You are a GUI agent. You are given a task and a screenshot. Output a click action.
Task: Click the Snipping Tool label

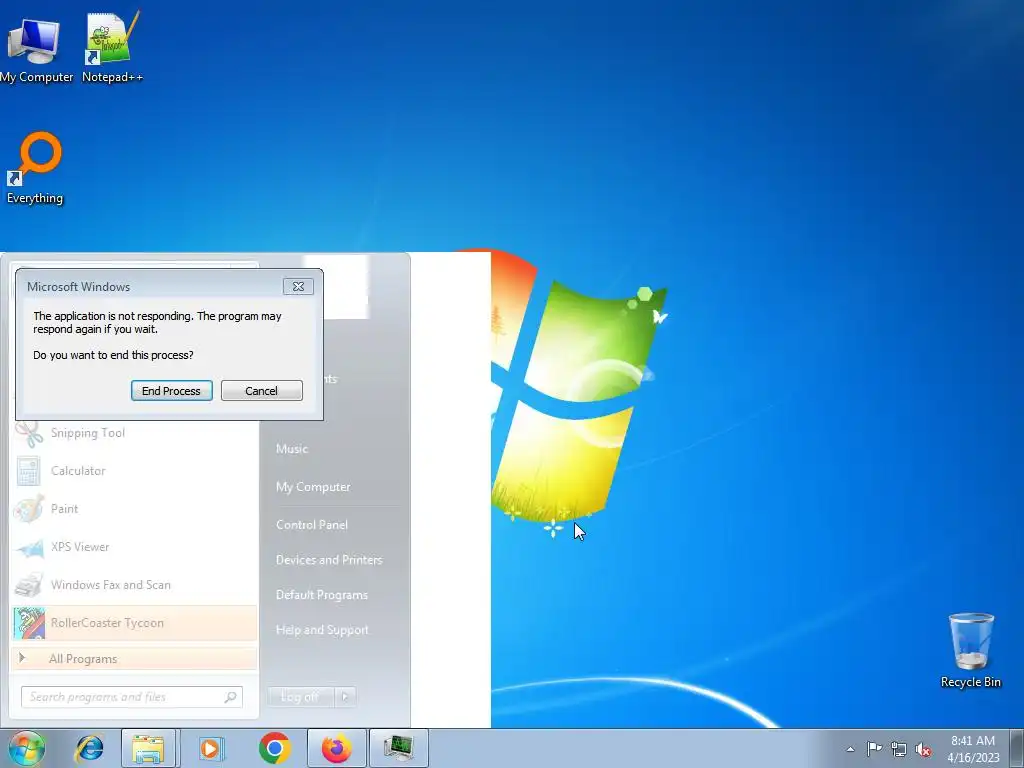click(x=88, y=433)
